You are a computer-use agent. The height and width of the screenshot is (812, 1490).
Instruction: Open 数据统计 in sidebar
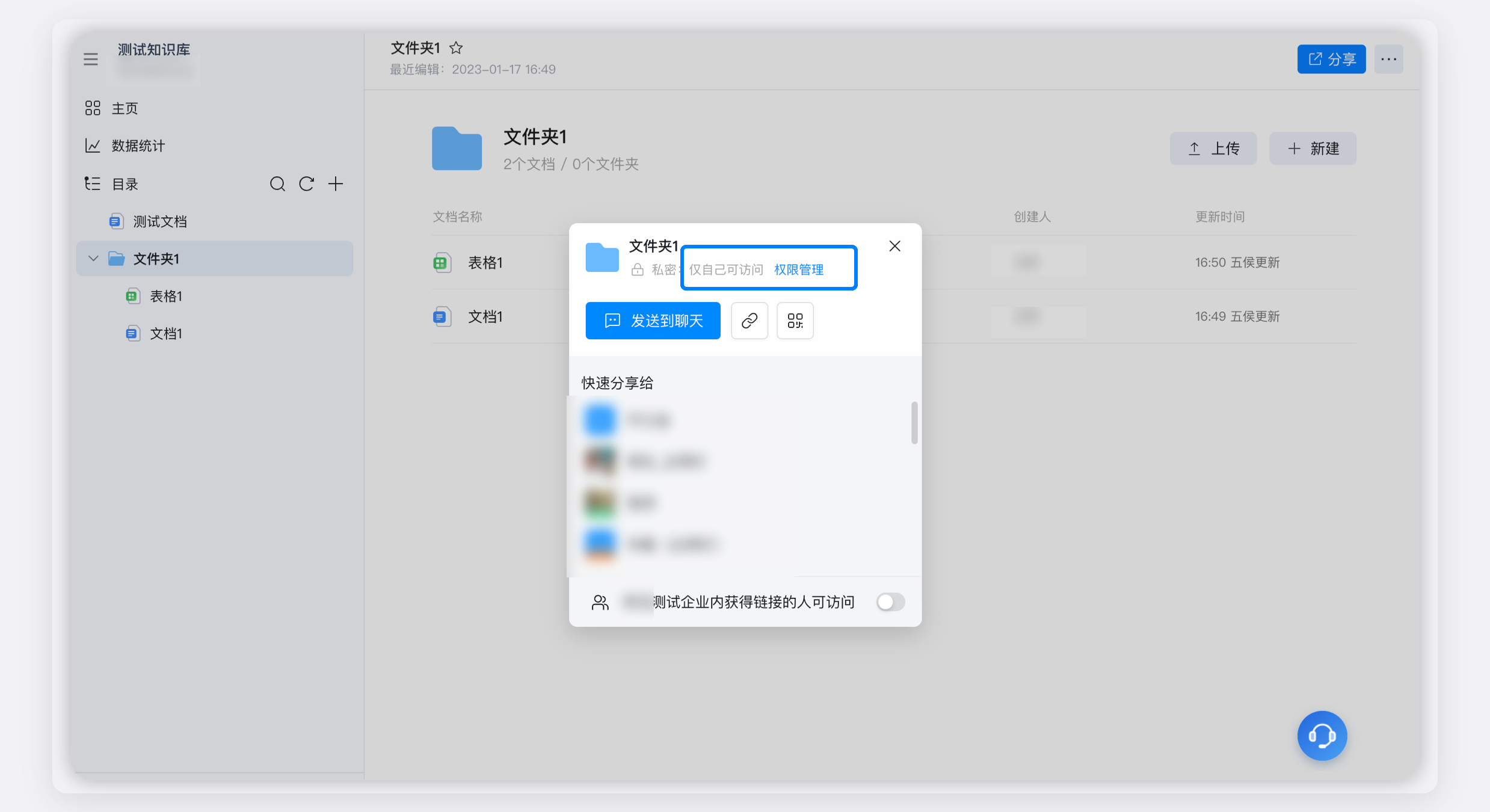(x=138, y=146)
